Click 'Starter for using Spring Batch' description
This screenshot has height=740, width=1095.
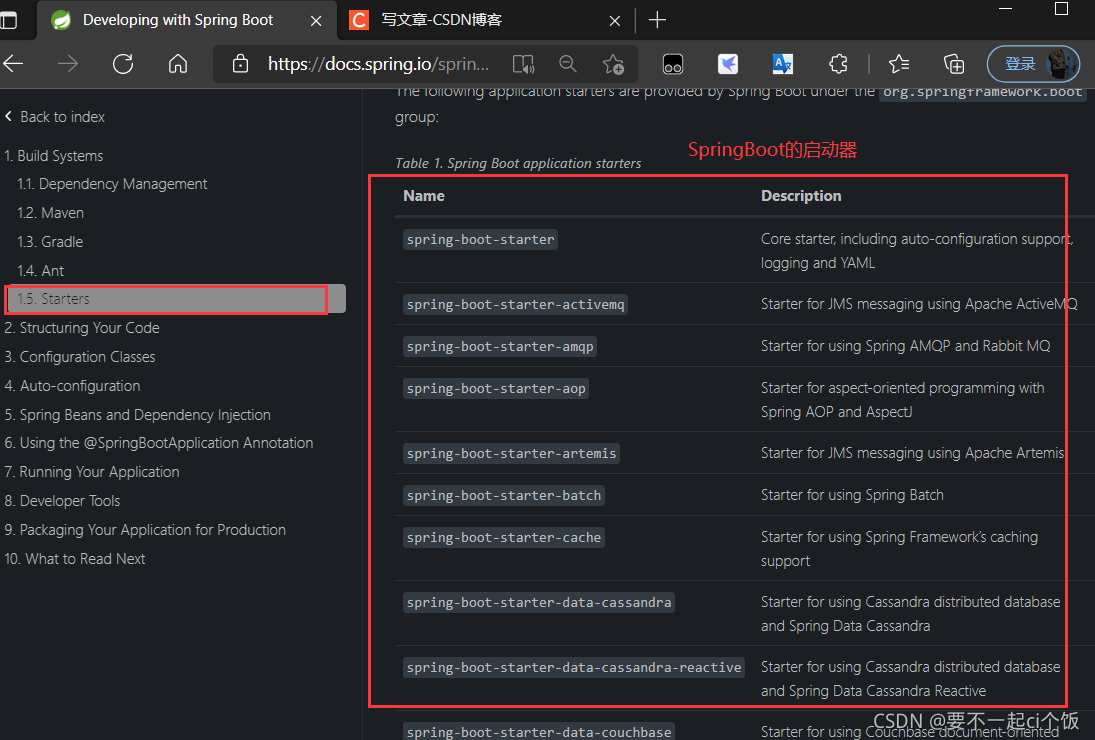(852, 495)
